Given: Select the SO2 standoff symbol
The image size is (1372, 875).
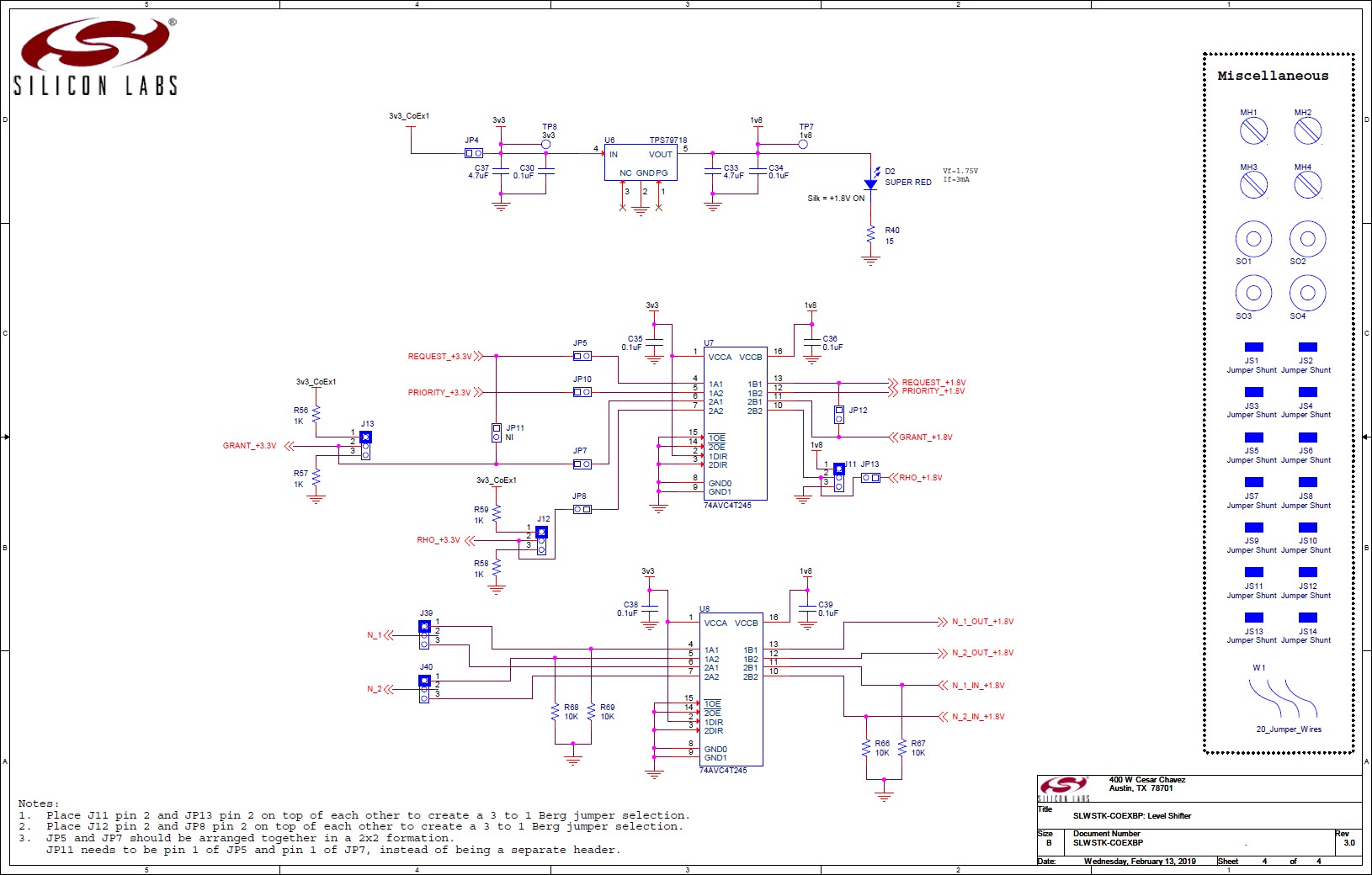Looking at the screenshot, I should (1307, 239).
